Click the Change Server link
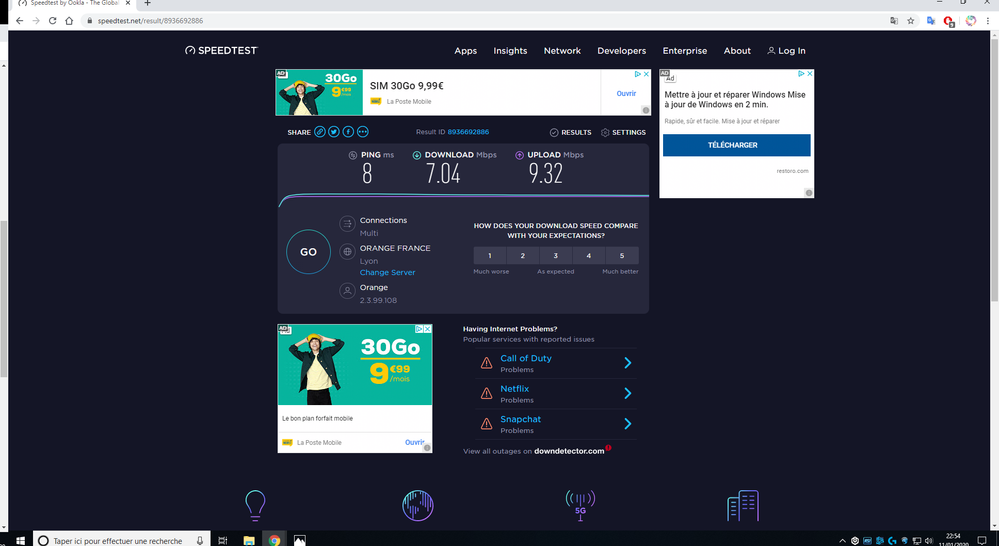999x546 pixels. click(387, 272)
